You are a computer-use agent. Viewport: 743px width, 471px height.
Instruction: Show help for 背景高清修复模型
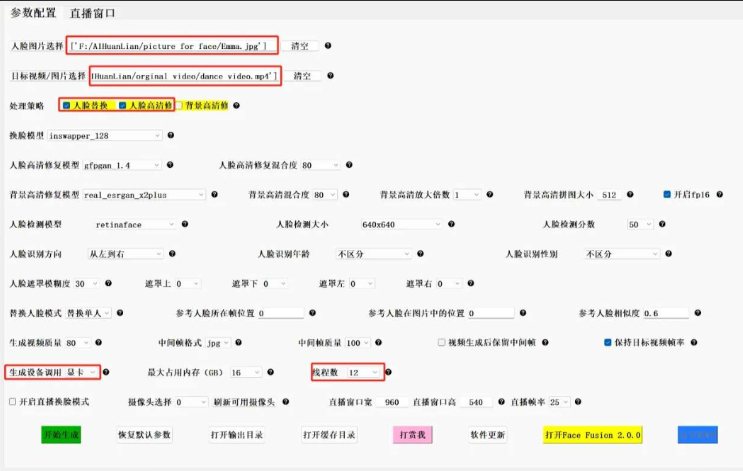tap(214, 194)
